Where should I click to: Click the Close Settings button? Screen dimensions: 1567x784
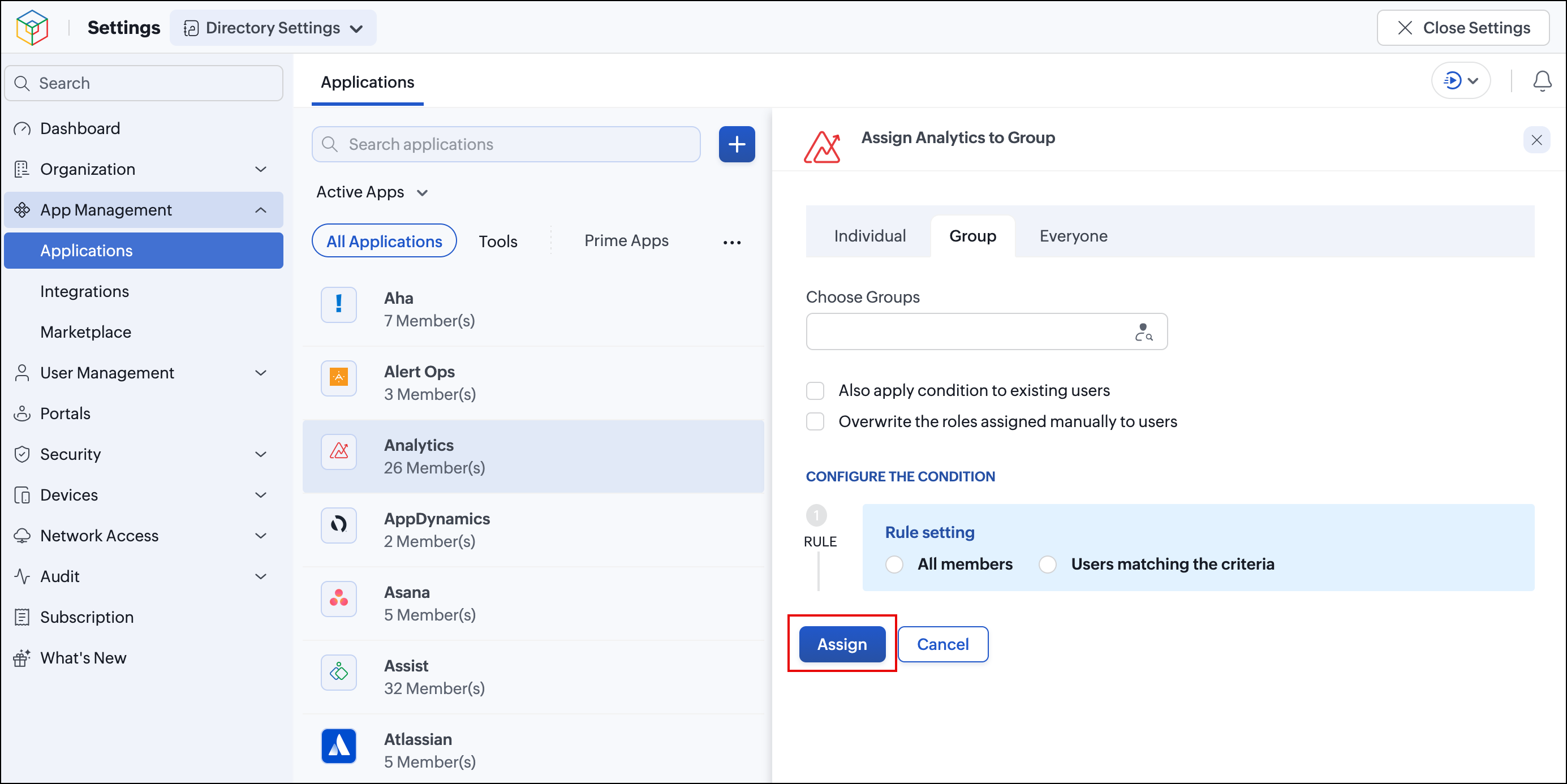(1463, 28)
